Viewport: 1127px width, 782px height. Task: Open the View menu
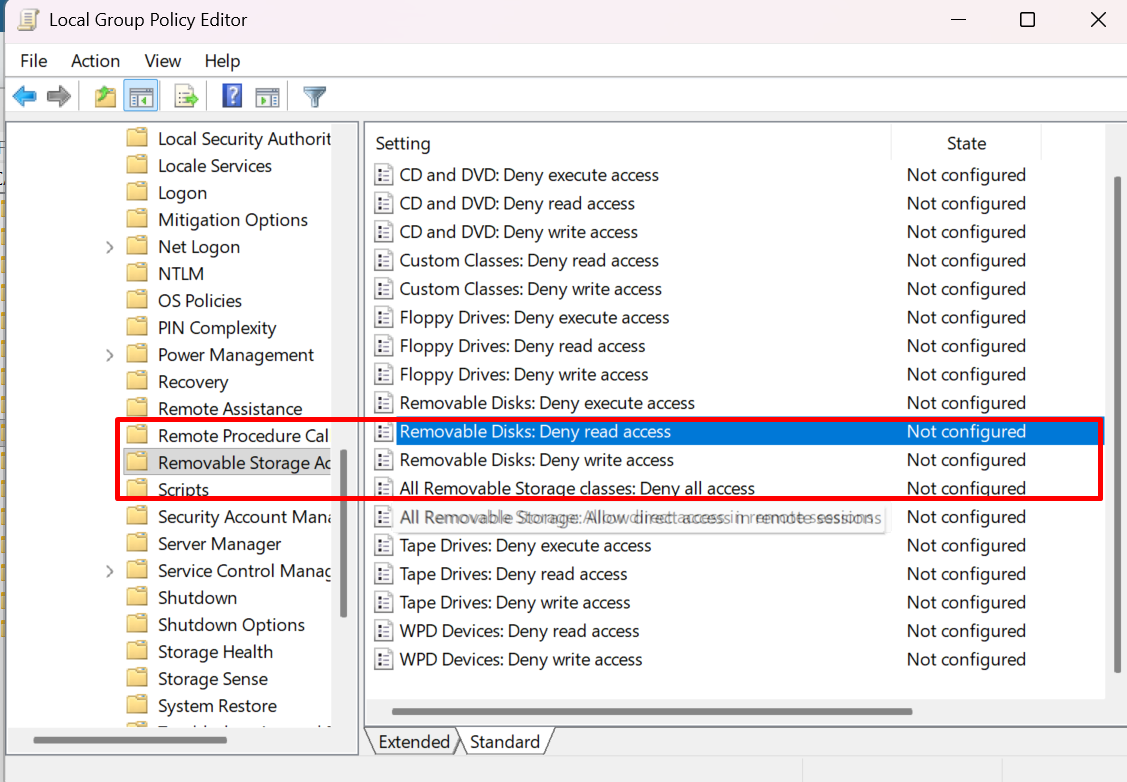pyautogui.click(x=163, y=61)
